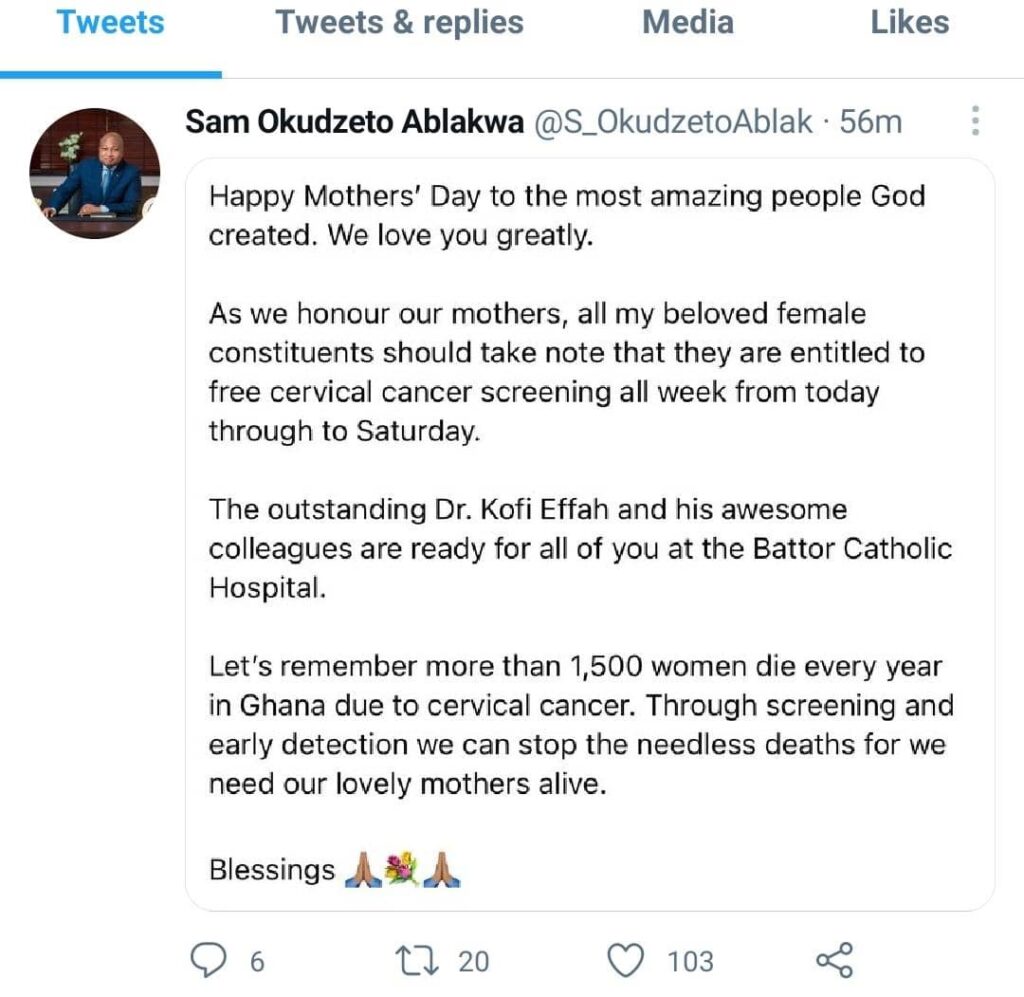View the 103 likes count
The width and height of the screenshot is (1024, 997).
pyautogui.click(x=690, y=962)
